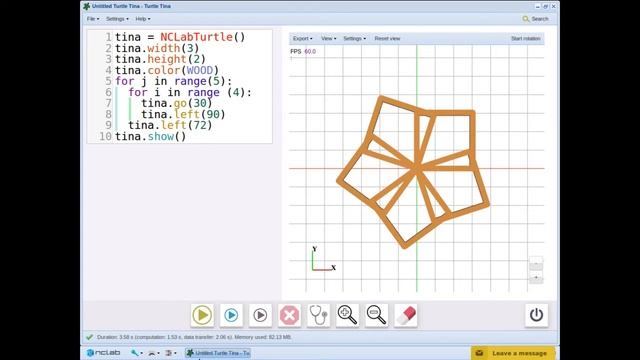640x360 pixels.
Task: Click the blue play button
Action: 231,315
